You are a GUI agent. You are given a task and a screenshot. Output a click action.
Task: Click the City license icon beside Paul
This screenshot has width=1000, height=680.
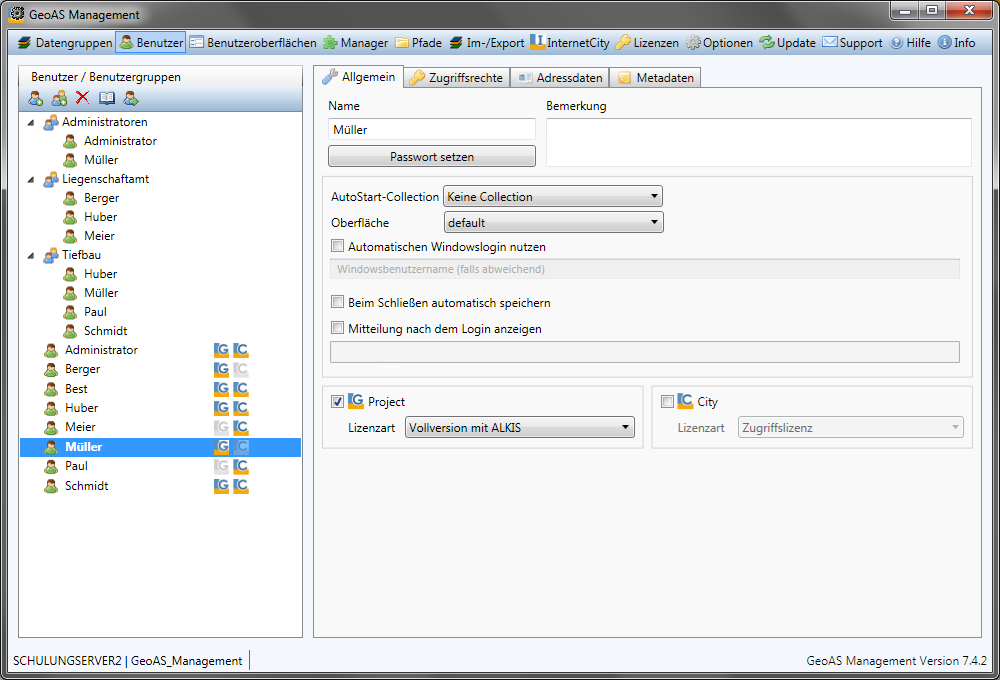[241, 466]
